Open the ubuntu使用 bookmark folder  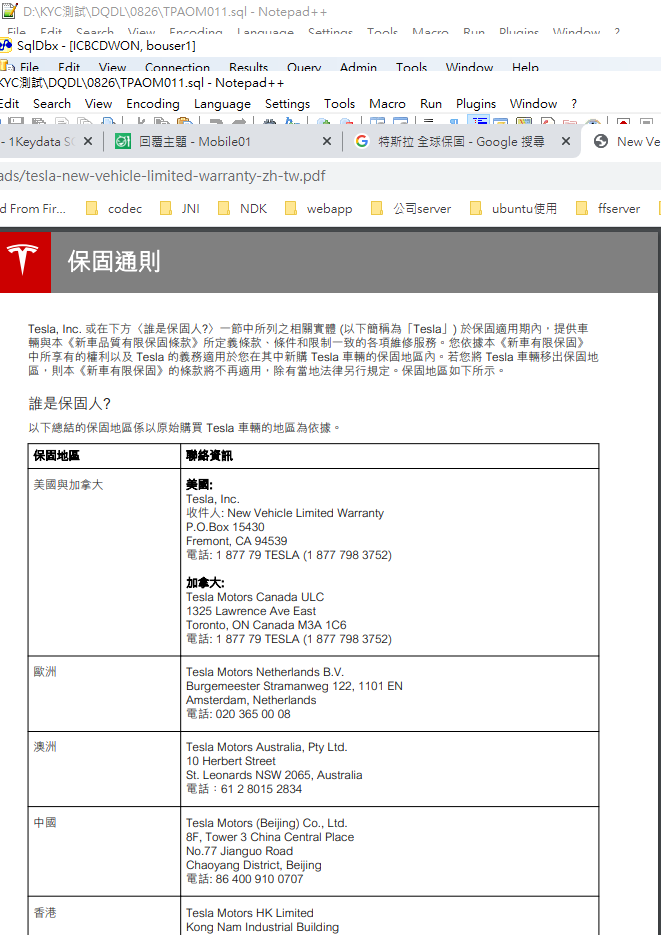pos(513,209)
